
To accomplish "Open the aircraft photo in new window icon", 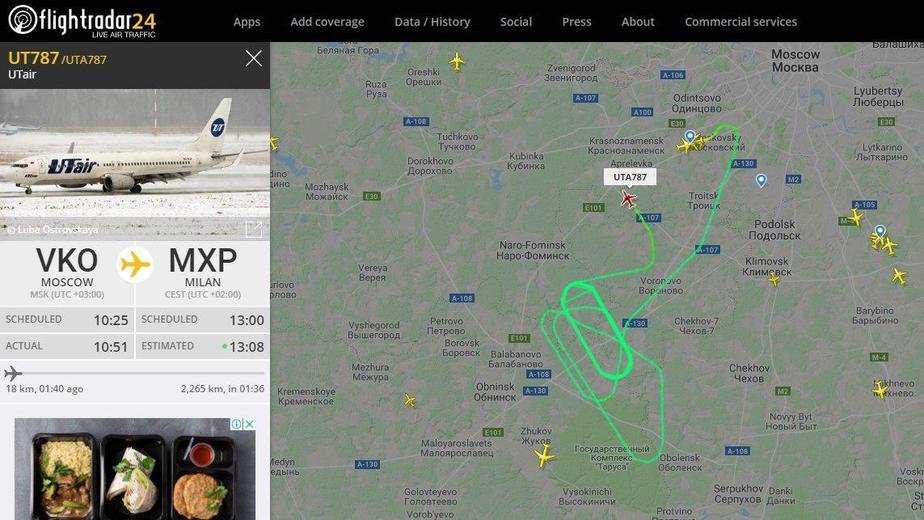I will coord(253,229).
